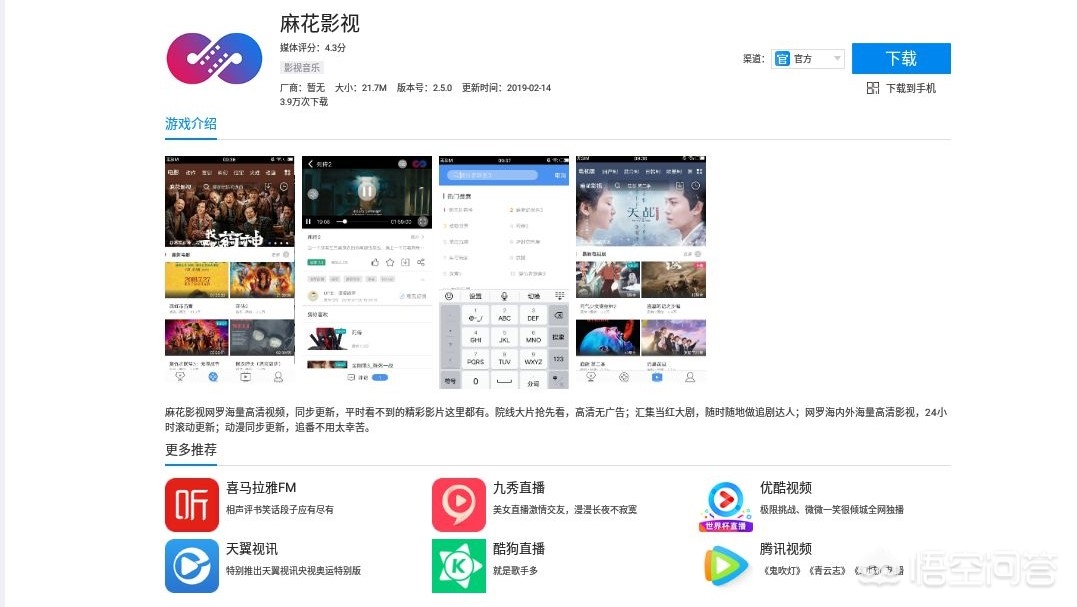Open the third screenshot showing the search keyboard
Image resolution: width=1077 pixels, height=607 pixels.
(x=504, y=271)
